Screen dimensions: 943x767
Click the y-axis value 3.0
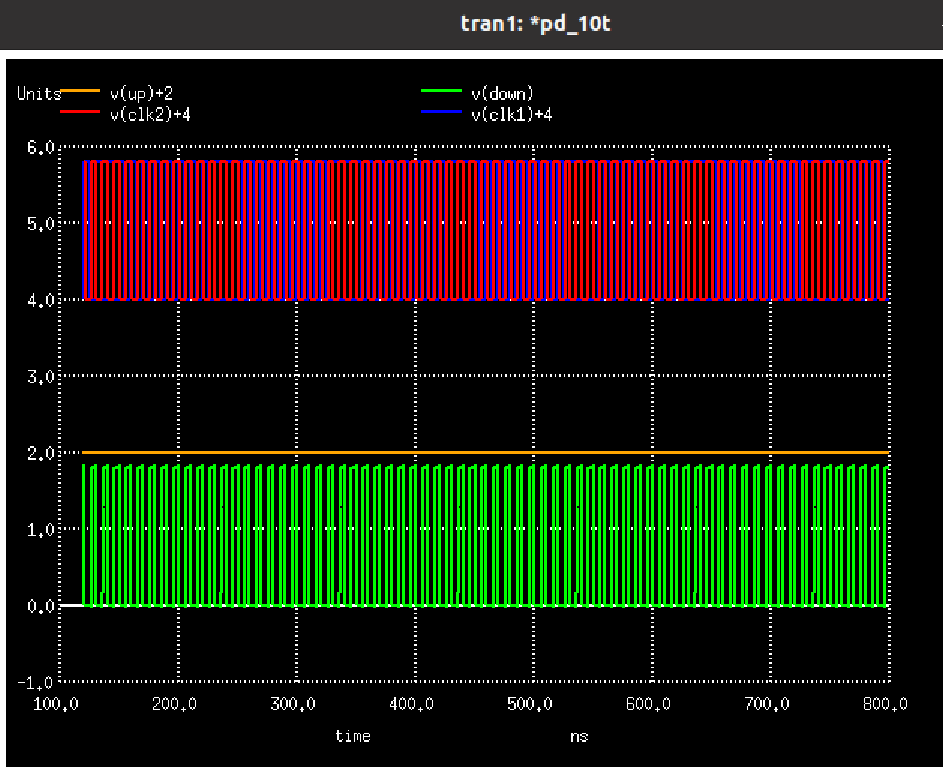41,377
